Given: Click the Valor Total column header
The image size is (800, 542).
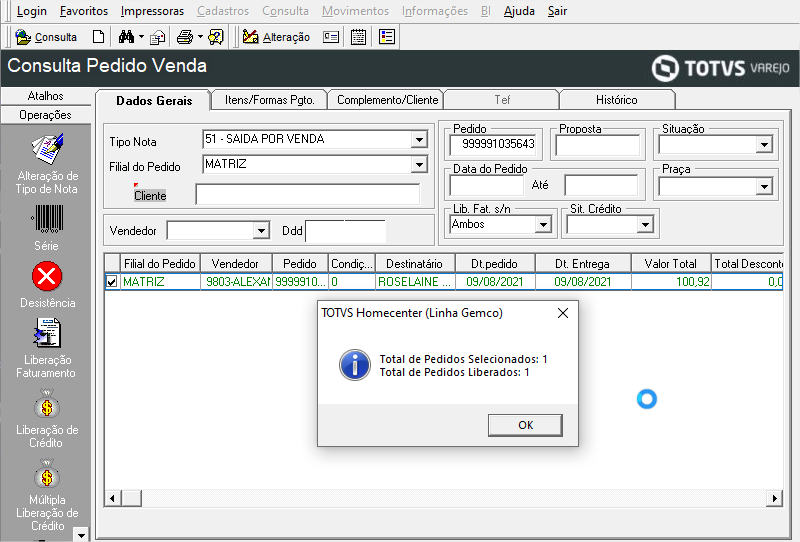Looking at the screenshot, I should [670, 264].
